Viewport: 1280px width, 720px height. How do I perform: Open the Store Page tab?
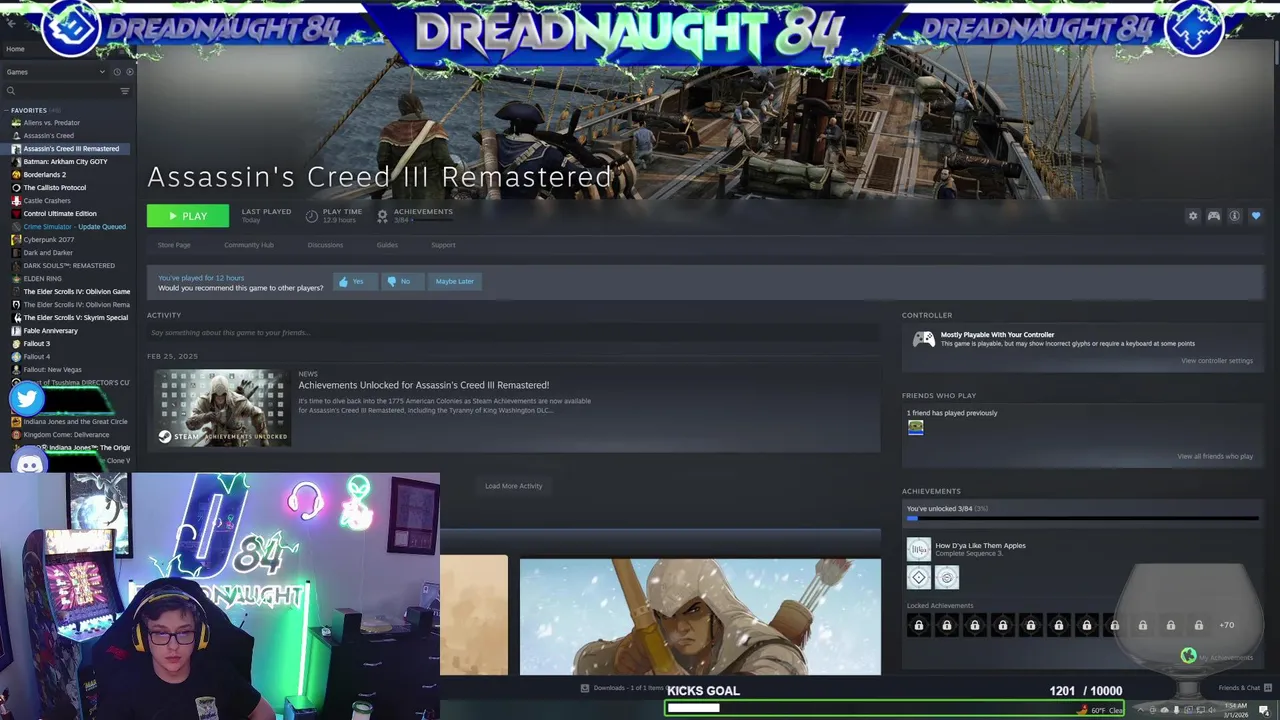coord(174,245)
